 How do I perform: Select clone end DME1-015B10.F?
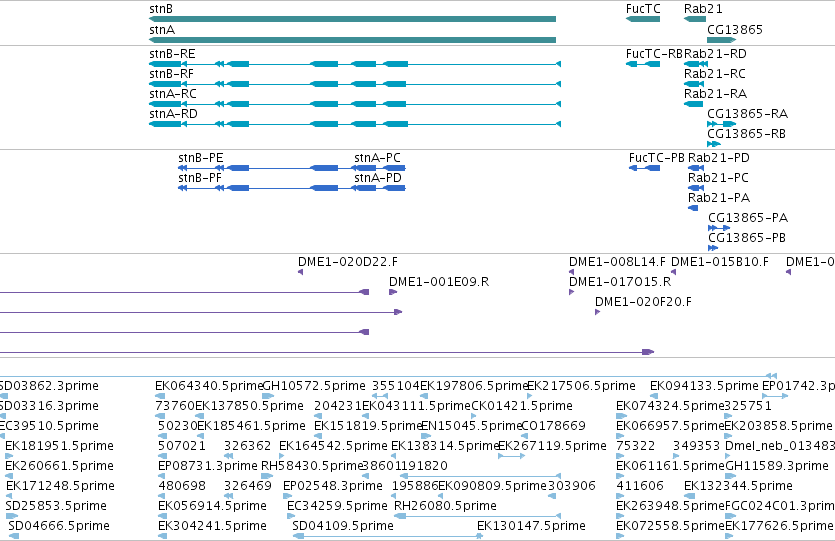720,262
